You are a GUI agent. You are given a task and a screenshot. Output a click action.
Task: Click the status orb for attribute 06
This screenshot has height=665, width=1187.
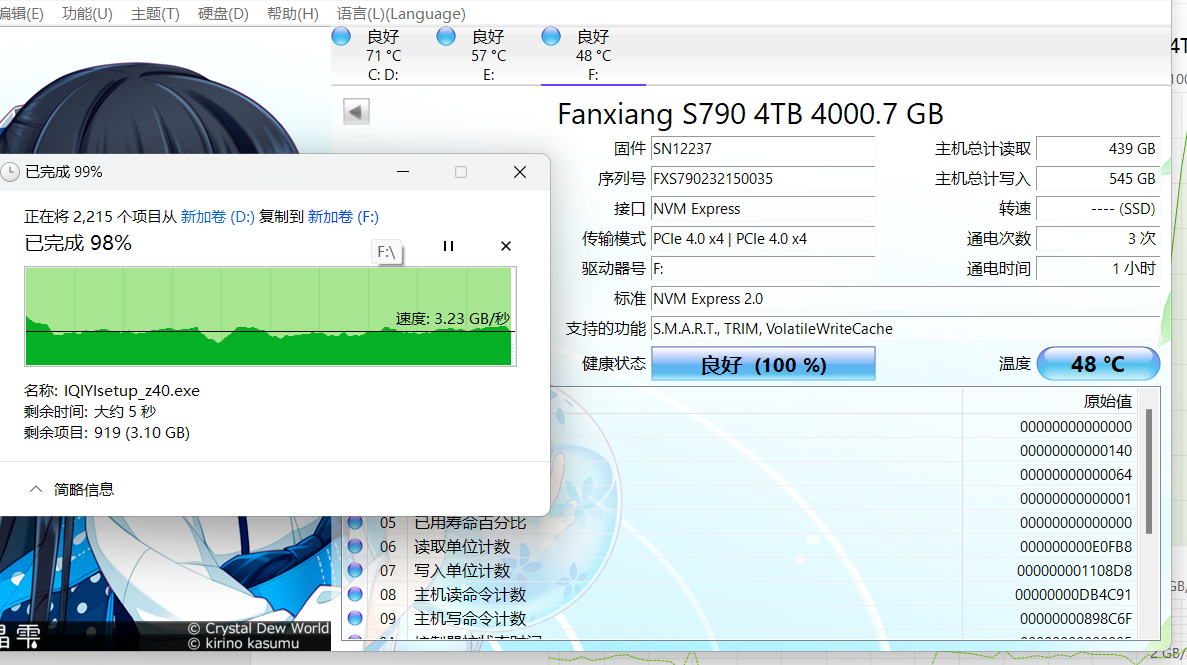(355, 546)
